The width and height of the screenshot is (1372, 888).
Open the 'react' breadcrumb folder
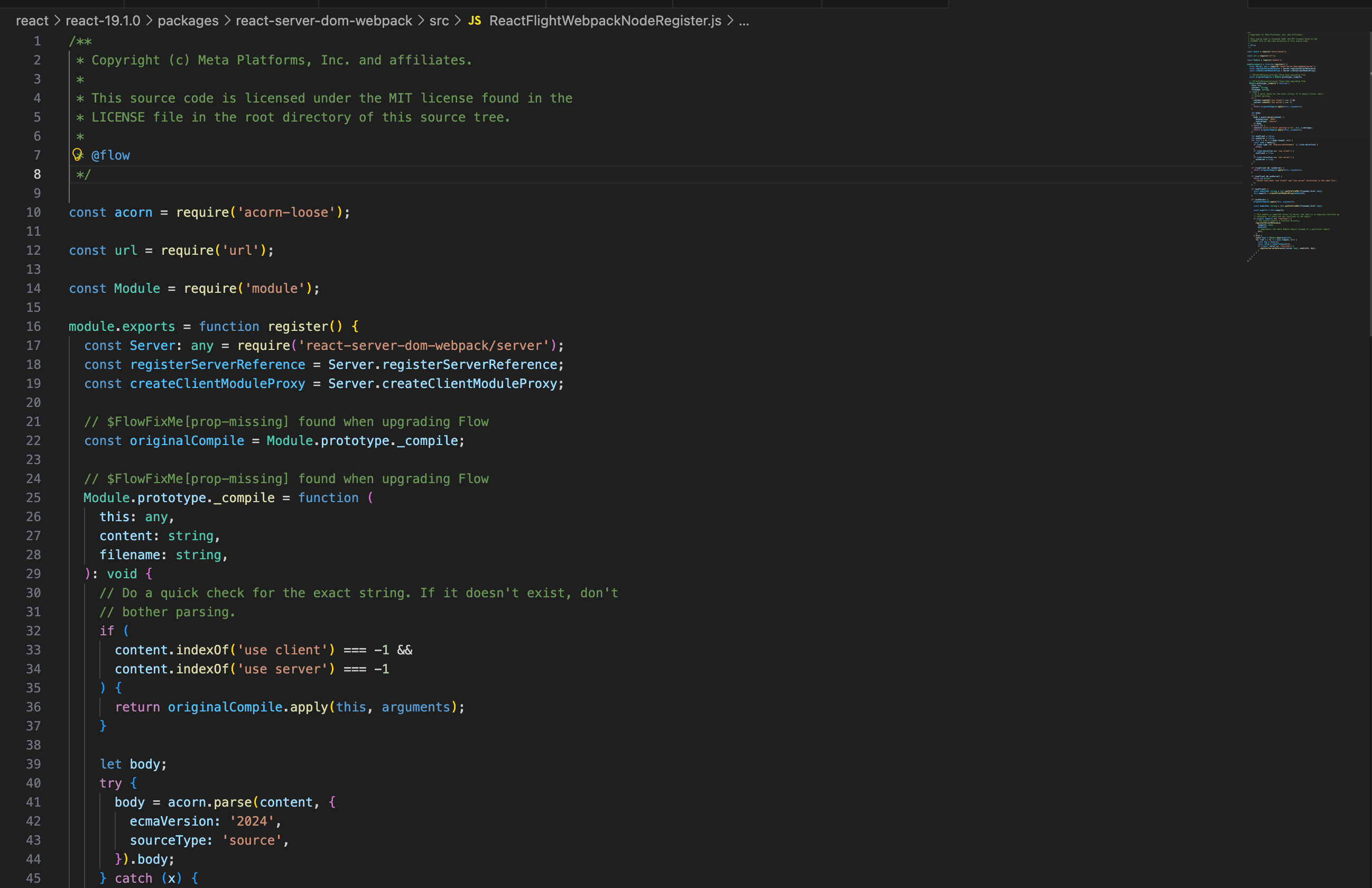[32, 21]
